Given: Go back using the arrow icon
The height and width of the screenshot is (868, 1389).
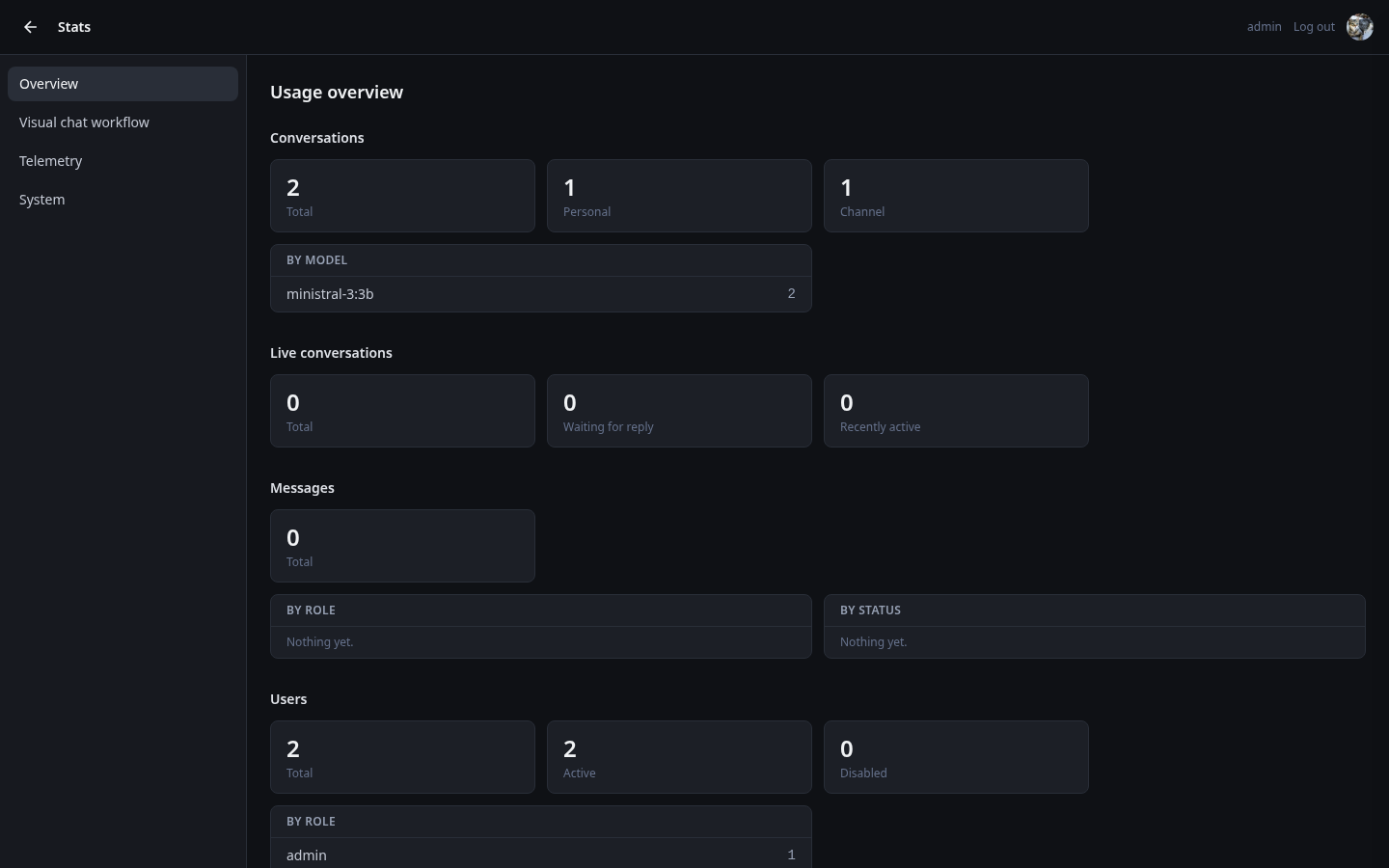Looking at the screenshot, I should [30, 27].
